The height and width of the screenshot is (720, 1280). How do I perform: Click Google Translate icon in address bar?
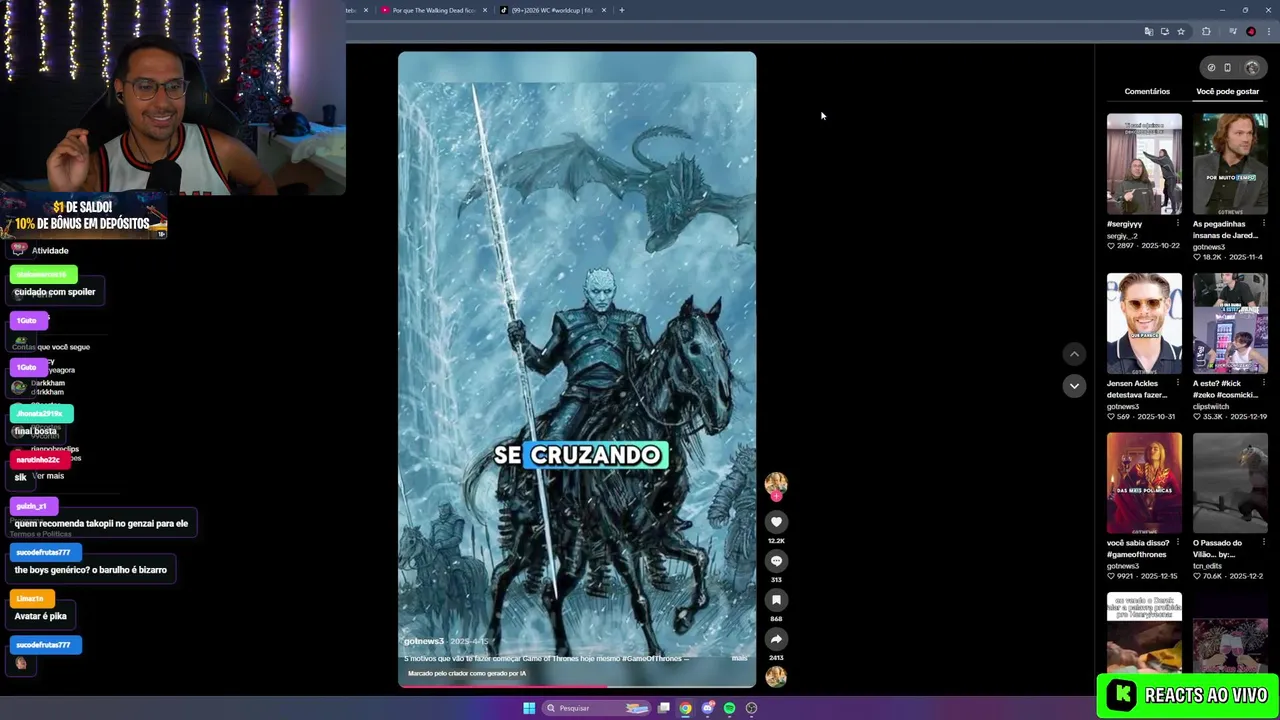click(1148, 32)
